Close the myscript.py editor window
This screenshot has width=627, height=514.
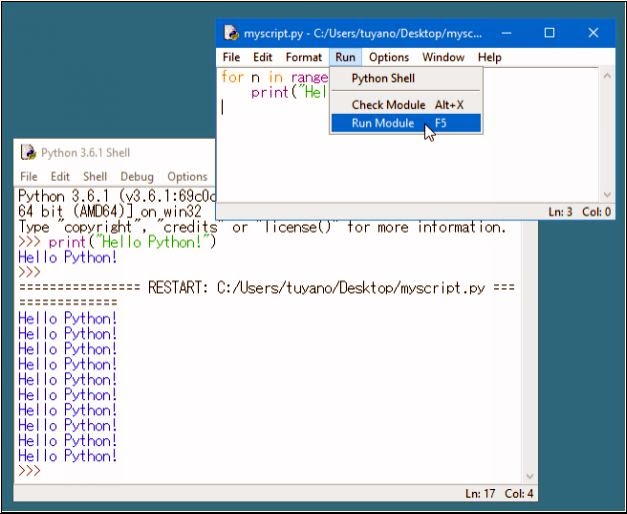[593, 33]
